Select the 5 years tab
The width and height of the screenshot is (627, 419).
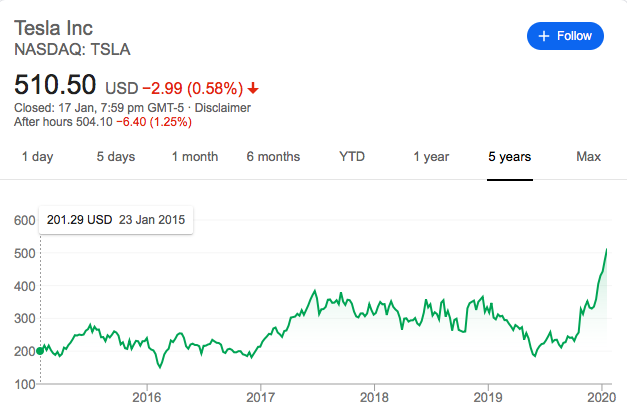click(510, 156)
